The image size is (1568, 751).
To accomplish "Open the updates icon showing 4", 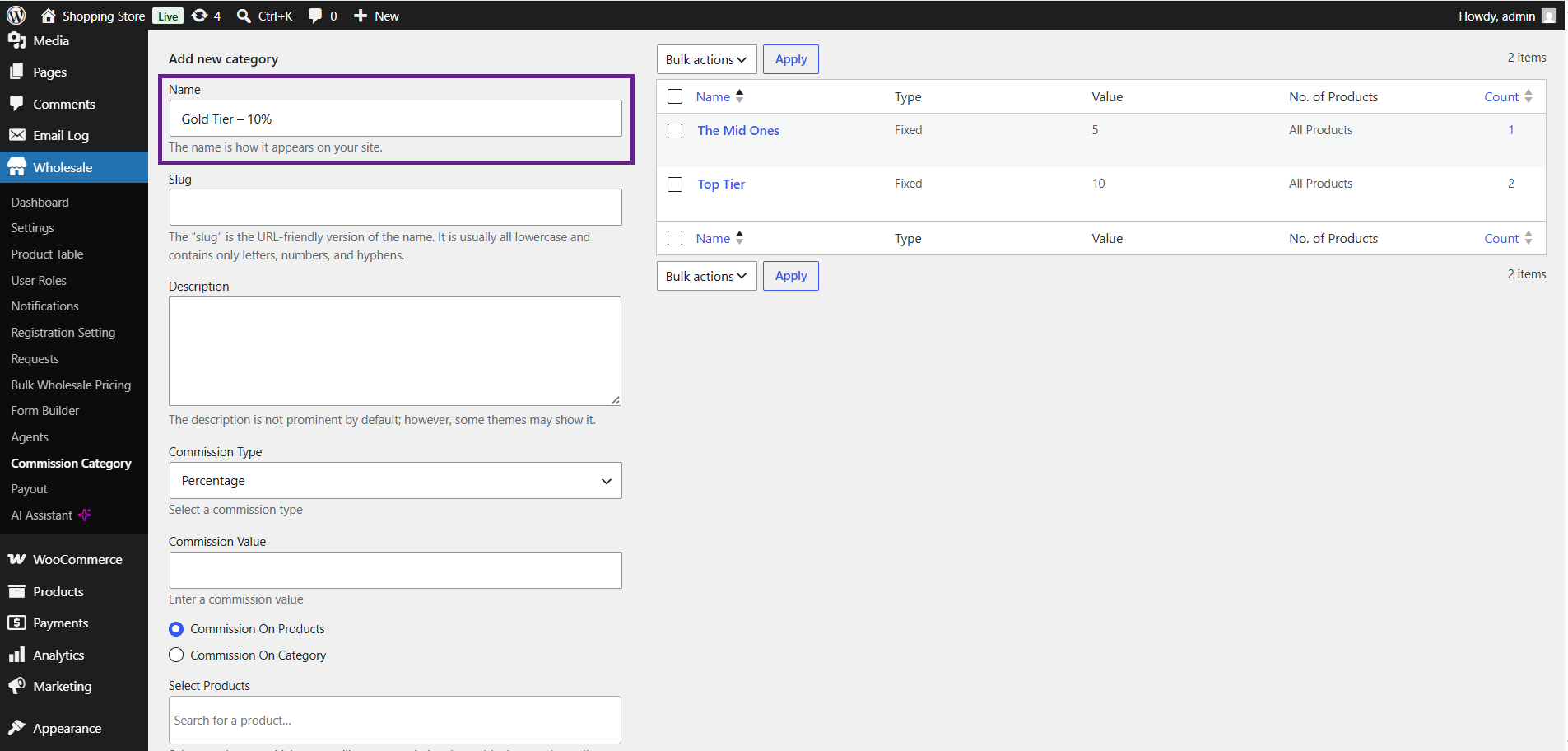I will point(199,16).
